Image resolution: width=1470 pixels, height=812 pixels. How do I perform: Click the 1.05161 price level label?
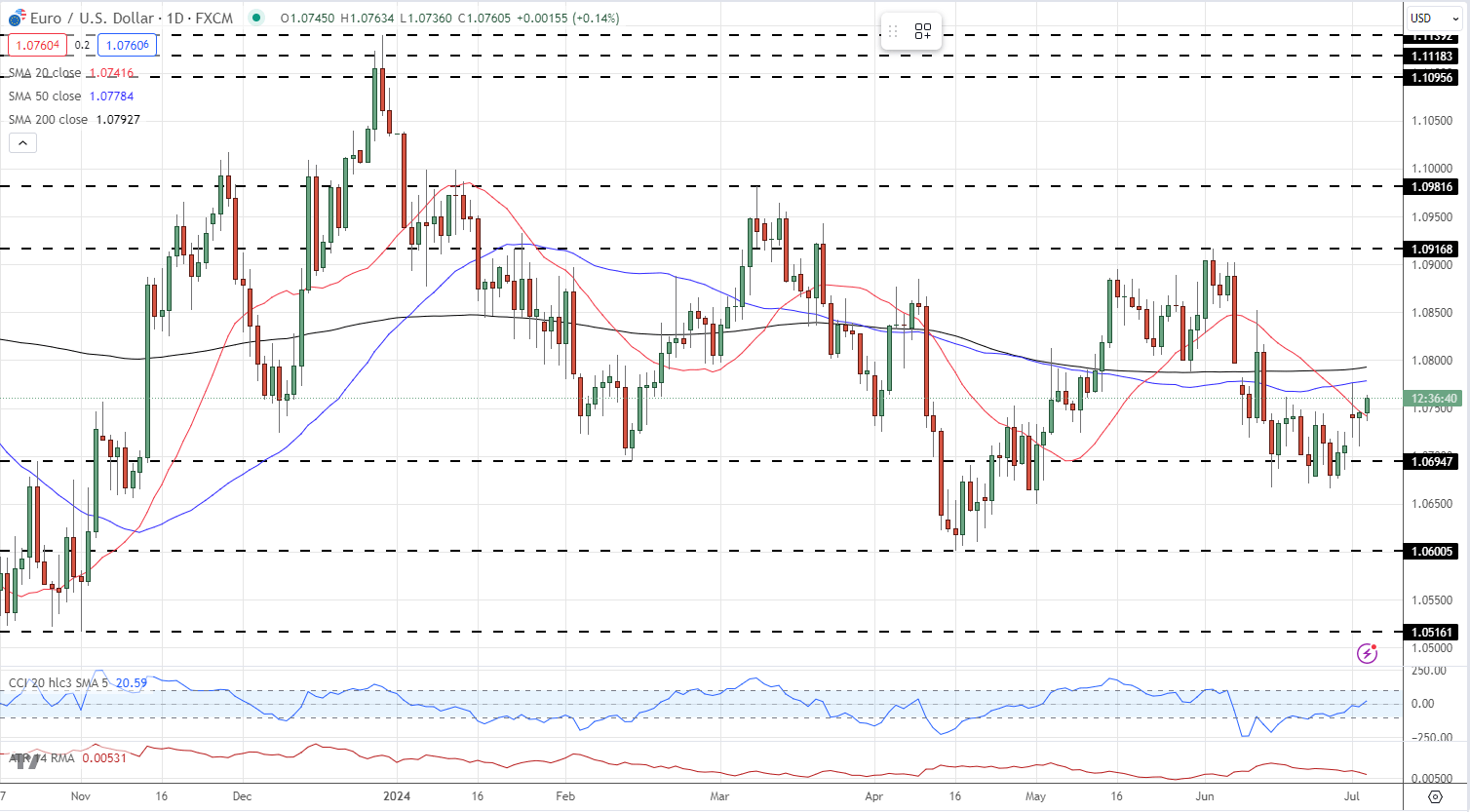(x=1432, y=632)
